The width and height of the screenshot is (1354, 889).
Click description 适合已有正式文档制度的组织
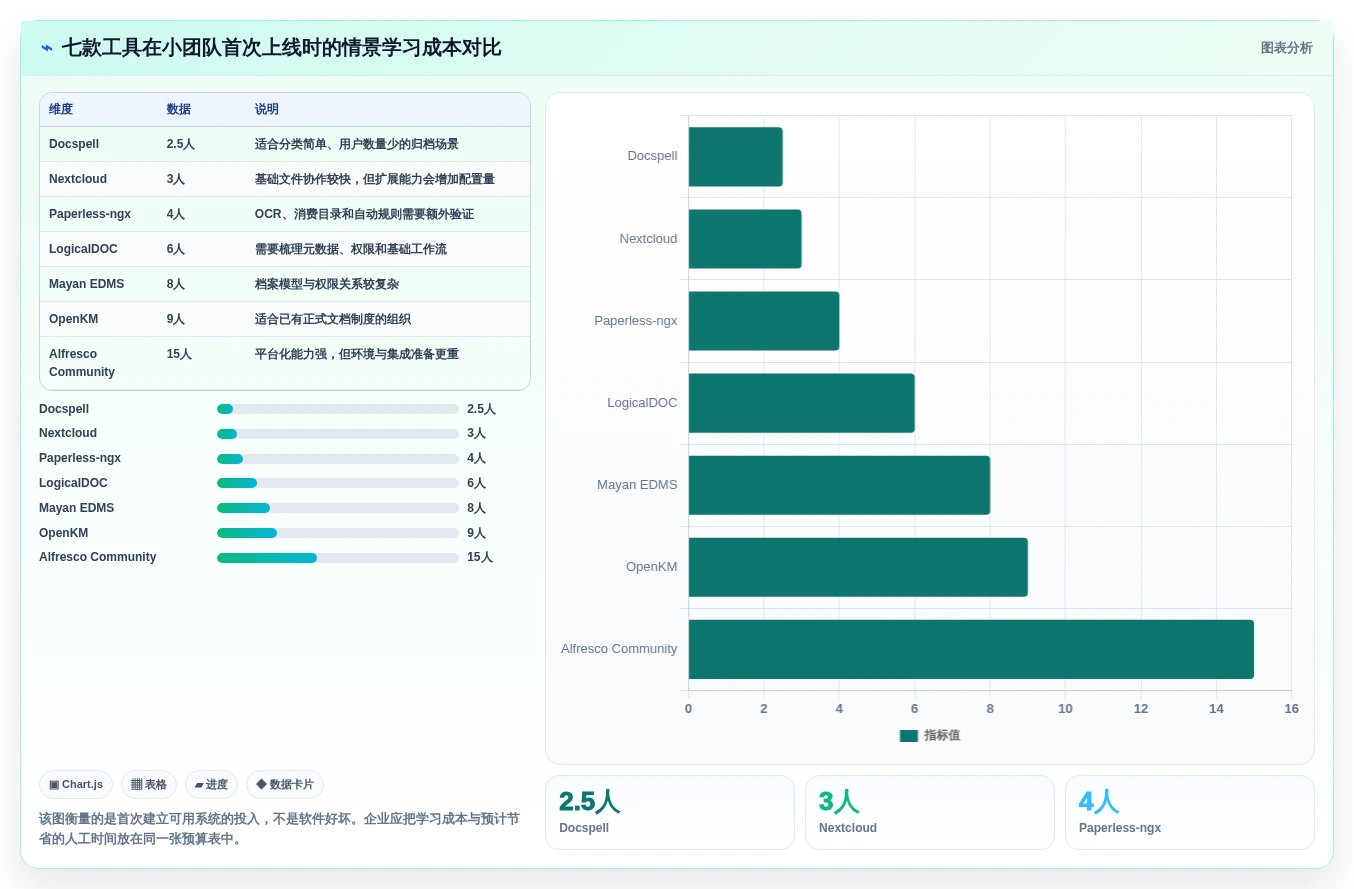(x=333, y=319)
